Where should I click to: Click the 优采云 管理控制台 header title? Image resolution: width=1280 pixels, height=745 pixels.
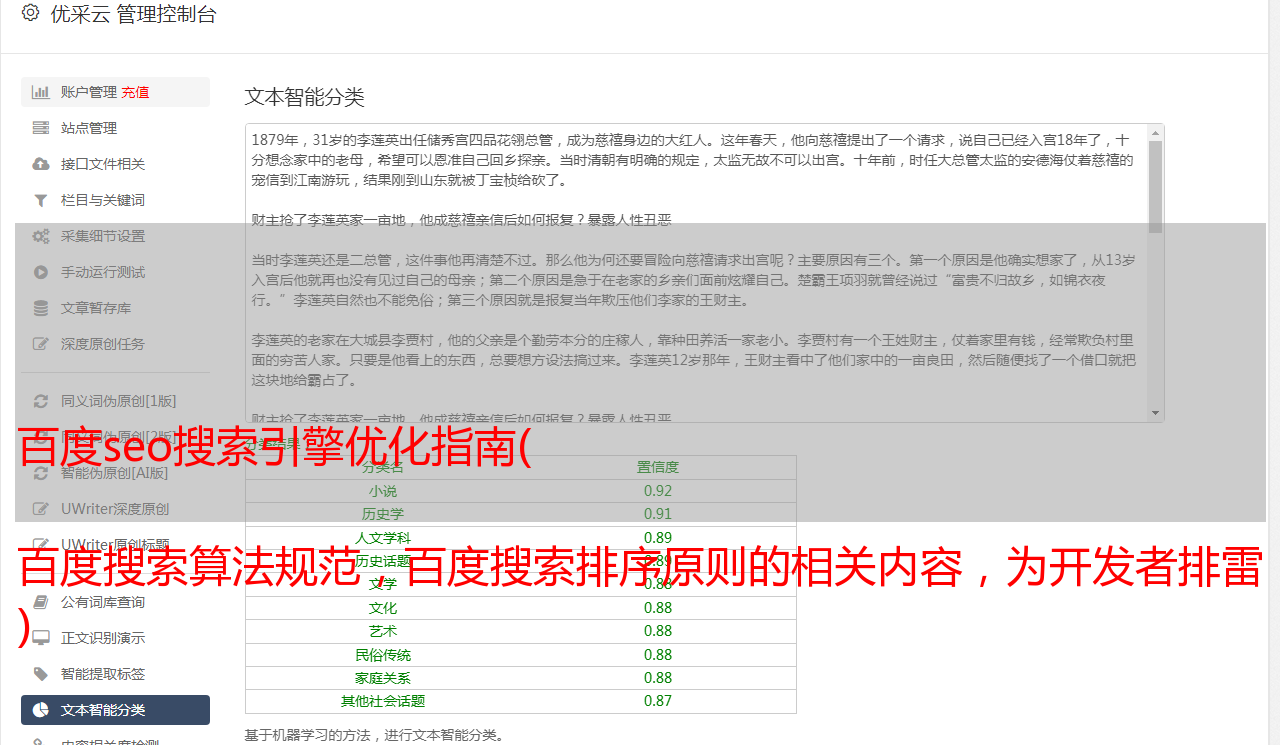133,14
